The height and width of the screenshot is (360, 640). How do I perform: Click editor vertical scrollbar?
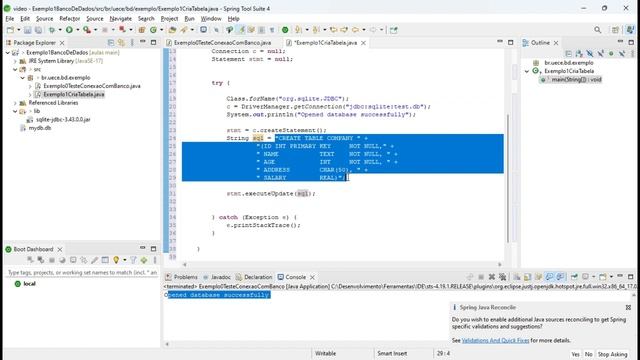(508, 178)
